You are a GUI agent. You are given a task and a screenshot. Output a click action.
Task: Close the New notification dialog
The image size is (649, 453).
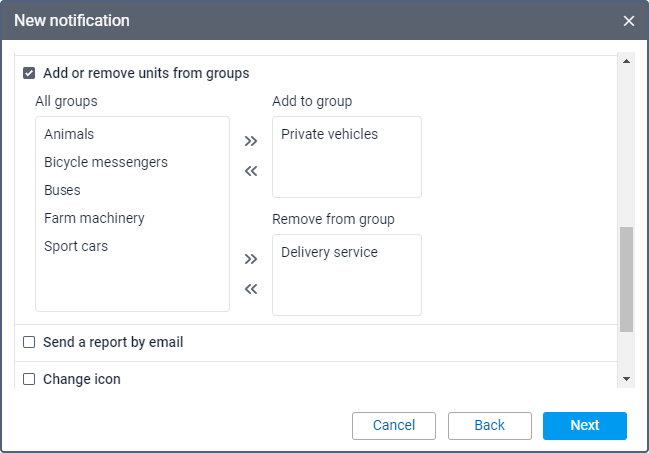[629, 21]
